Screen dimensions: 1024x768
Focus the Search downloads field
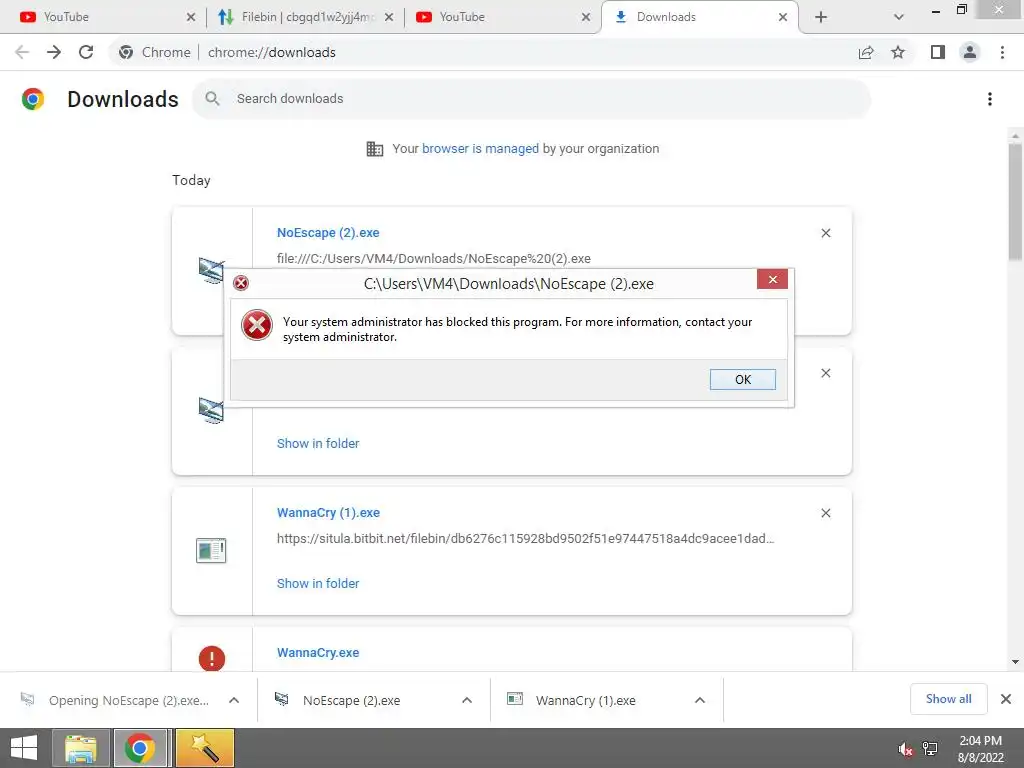click(531, 99)
